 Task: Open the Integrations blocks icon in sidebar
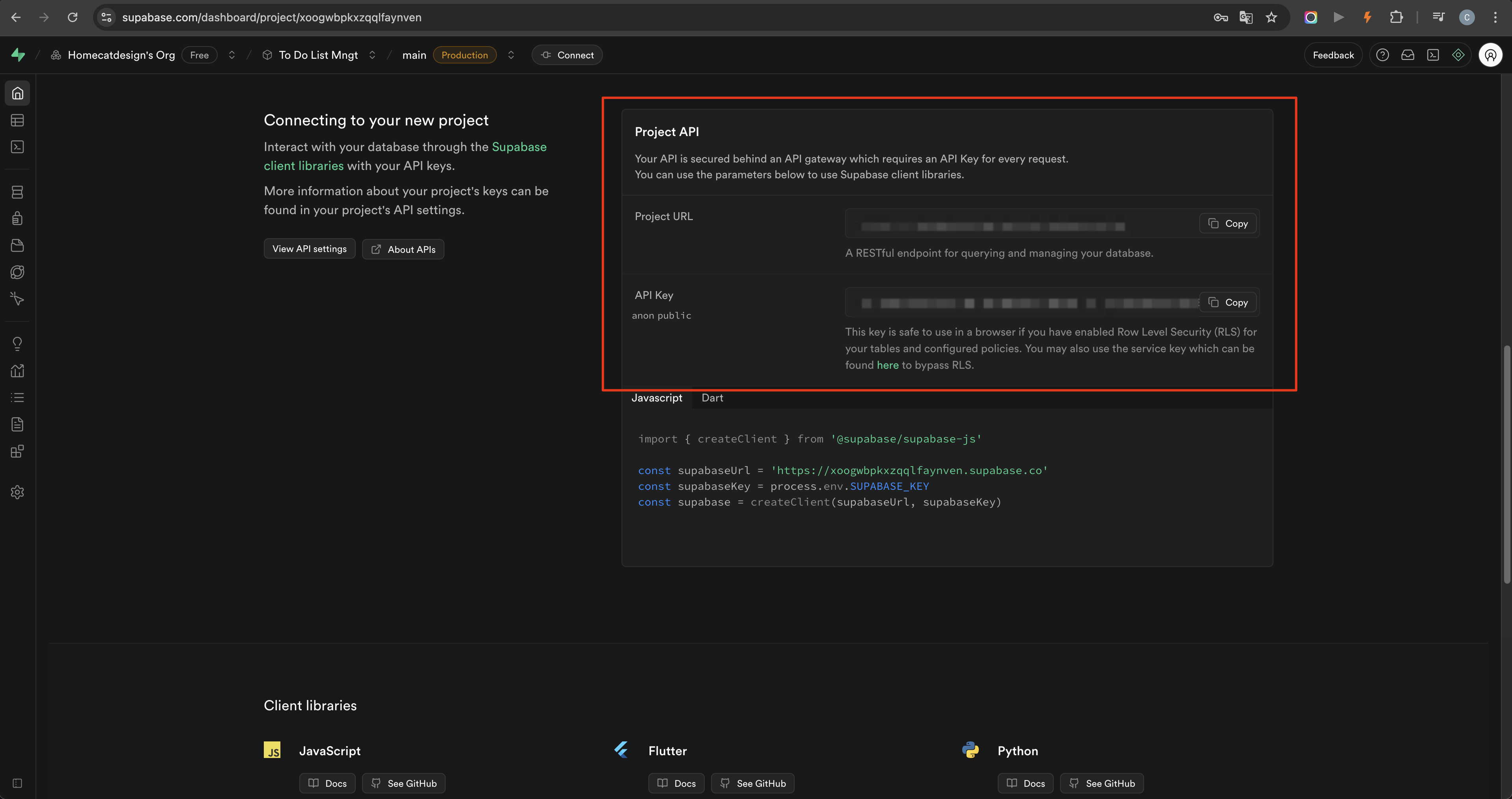pyautogui.click(x=18, y=451)
